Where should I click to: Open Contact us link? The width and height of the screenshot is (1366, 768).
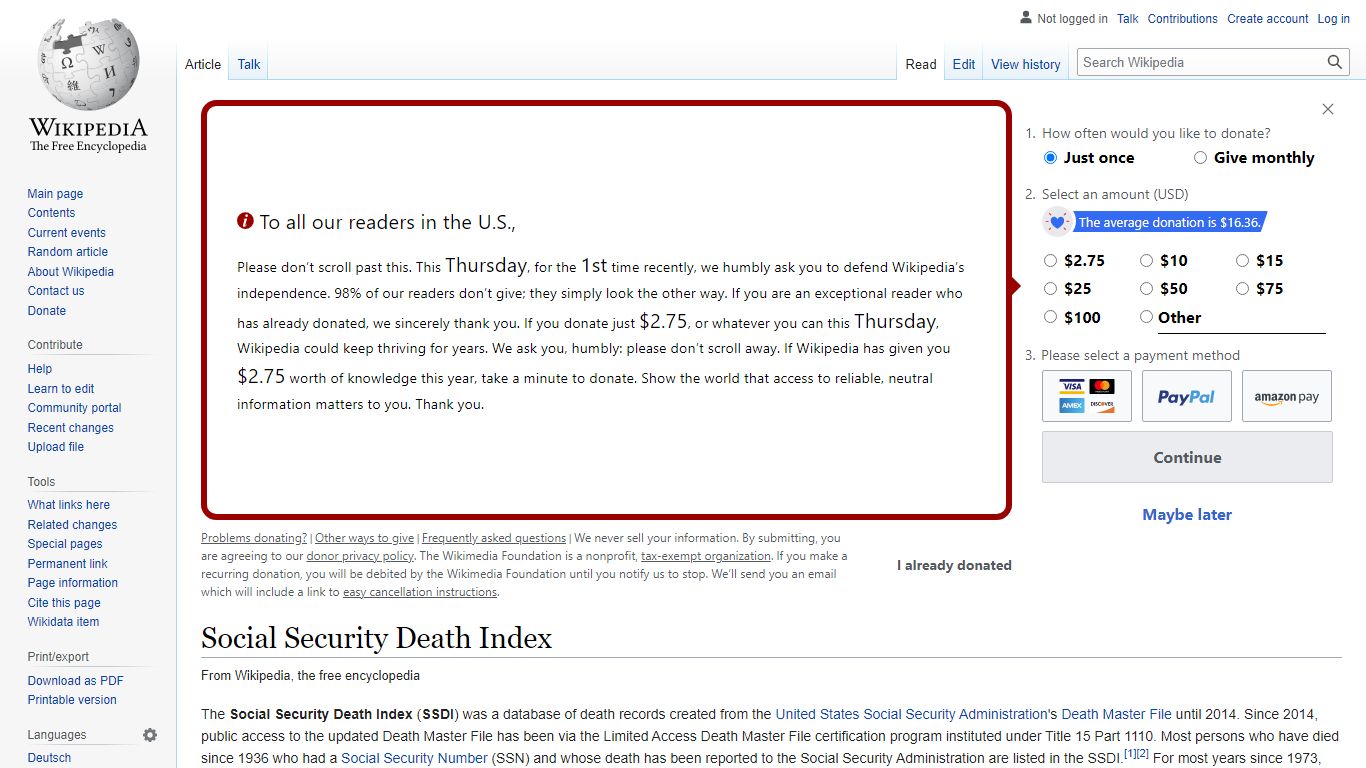(x=56, y=291)
